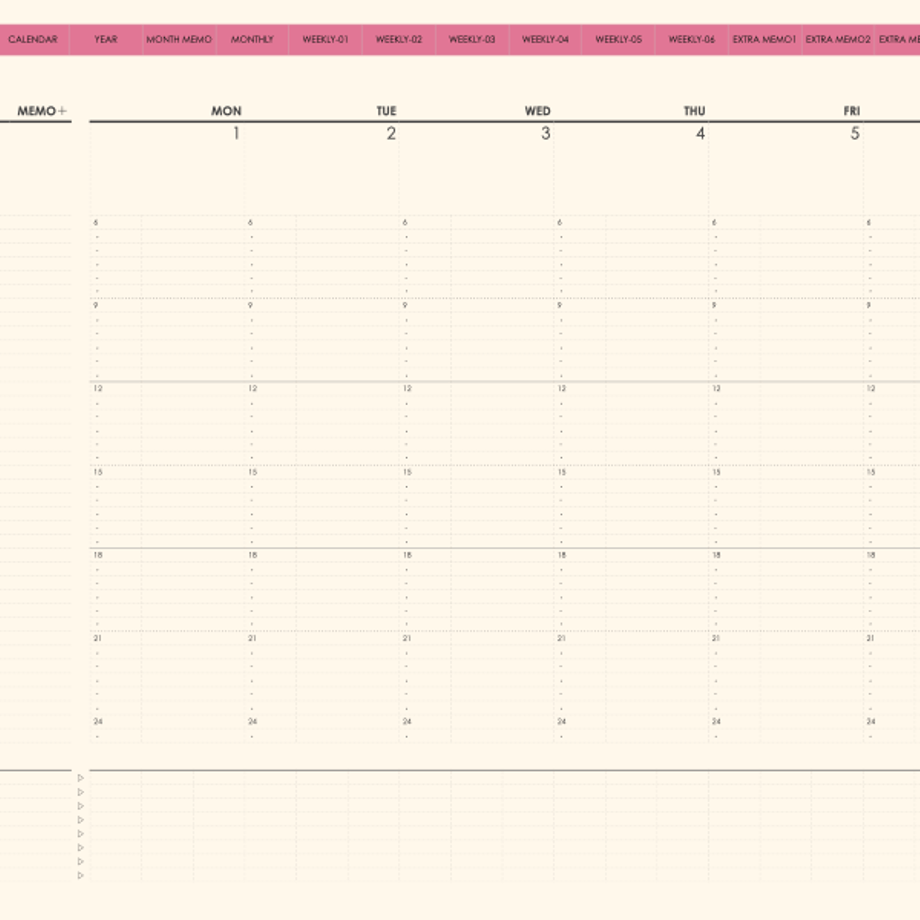
Task: Click the MON day header
Action: pos(226,111)
